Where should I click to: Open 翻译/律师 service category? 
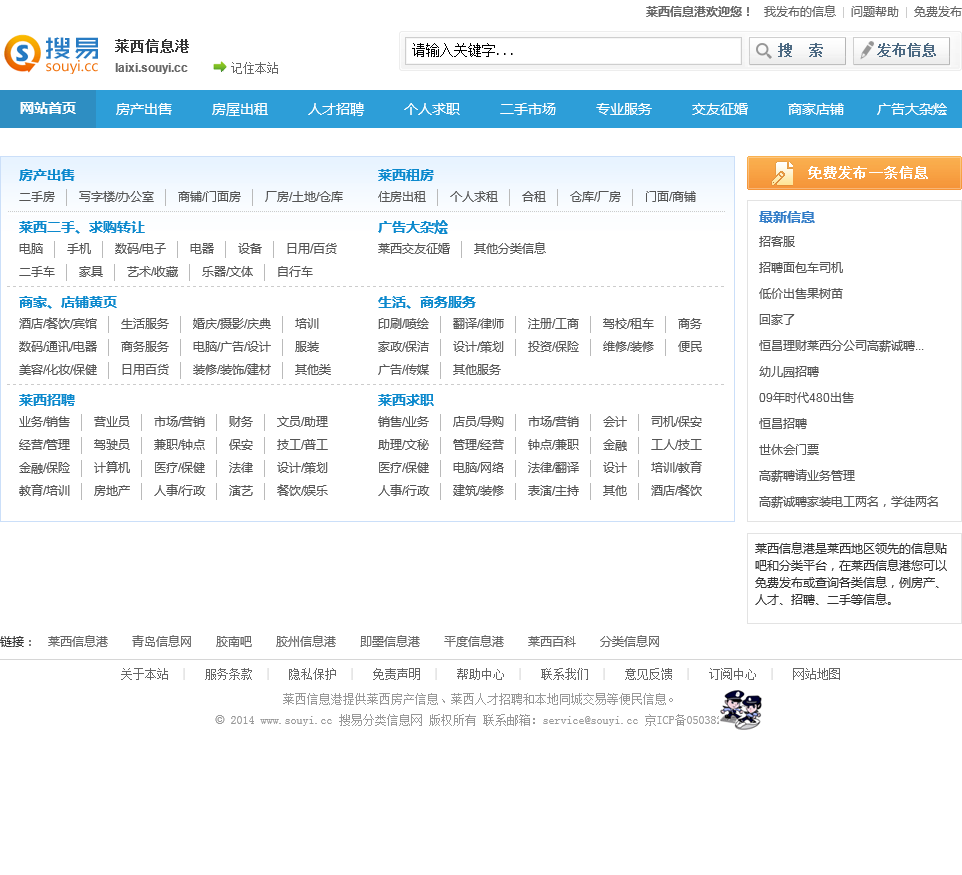pyautogui.click(x=479, y=323)
